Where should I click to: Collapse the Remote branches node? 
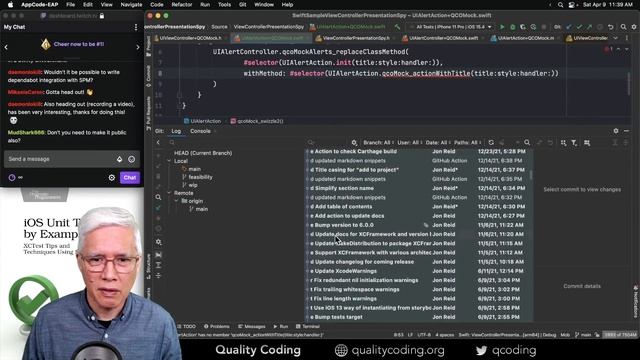pos(169,193)
